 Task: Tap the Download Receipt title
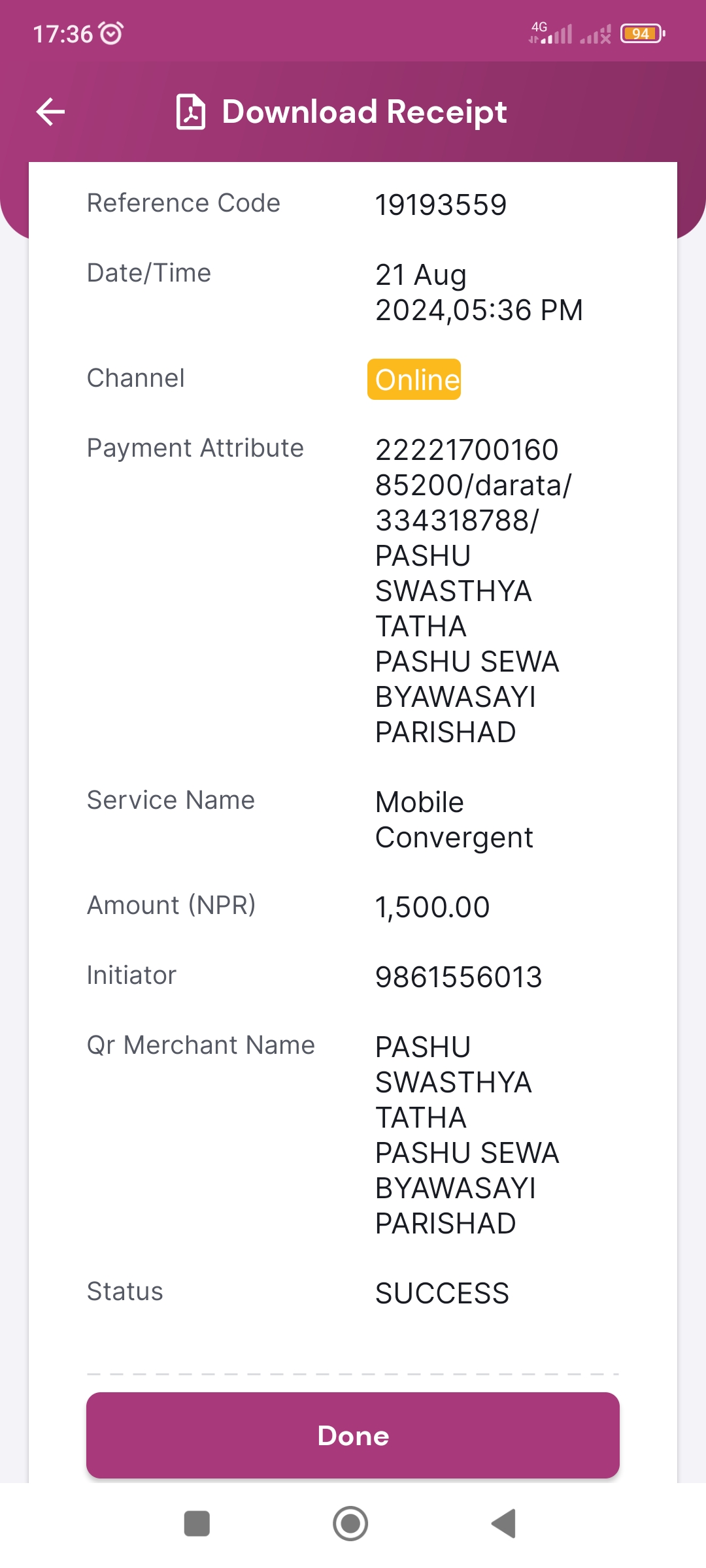click(x=364, y=112)
